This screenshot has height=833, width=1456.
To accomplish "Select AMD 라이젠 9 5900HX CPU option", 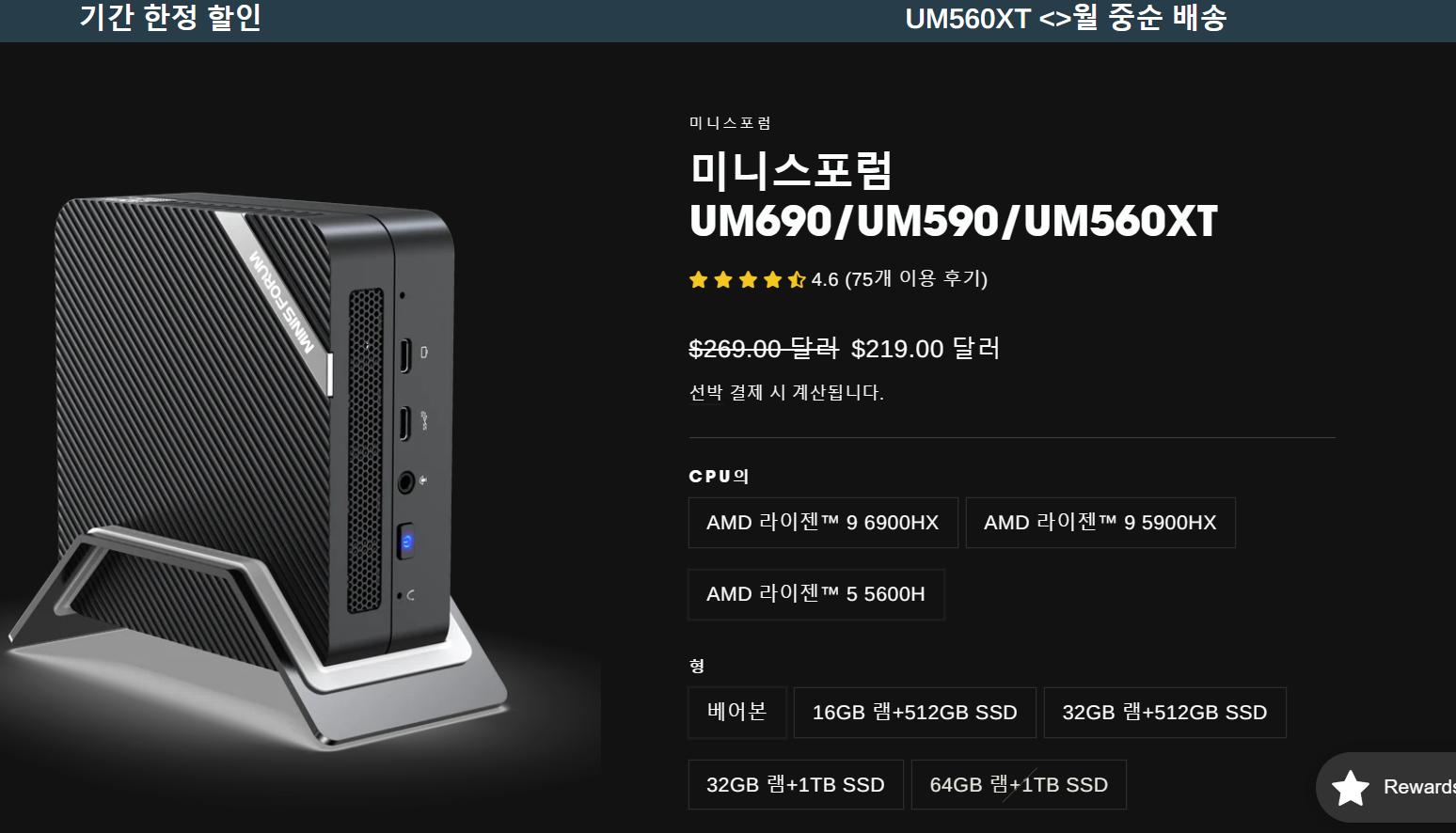I will [1100, 523].
